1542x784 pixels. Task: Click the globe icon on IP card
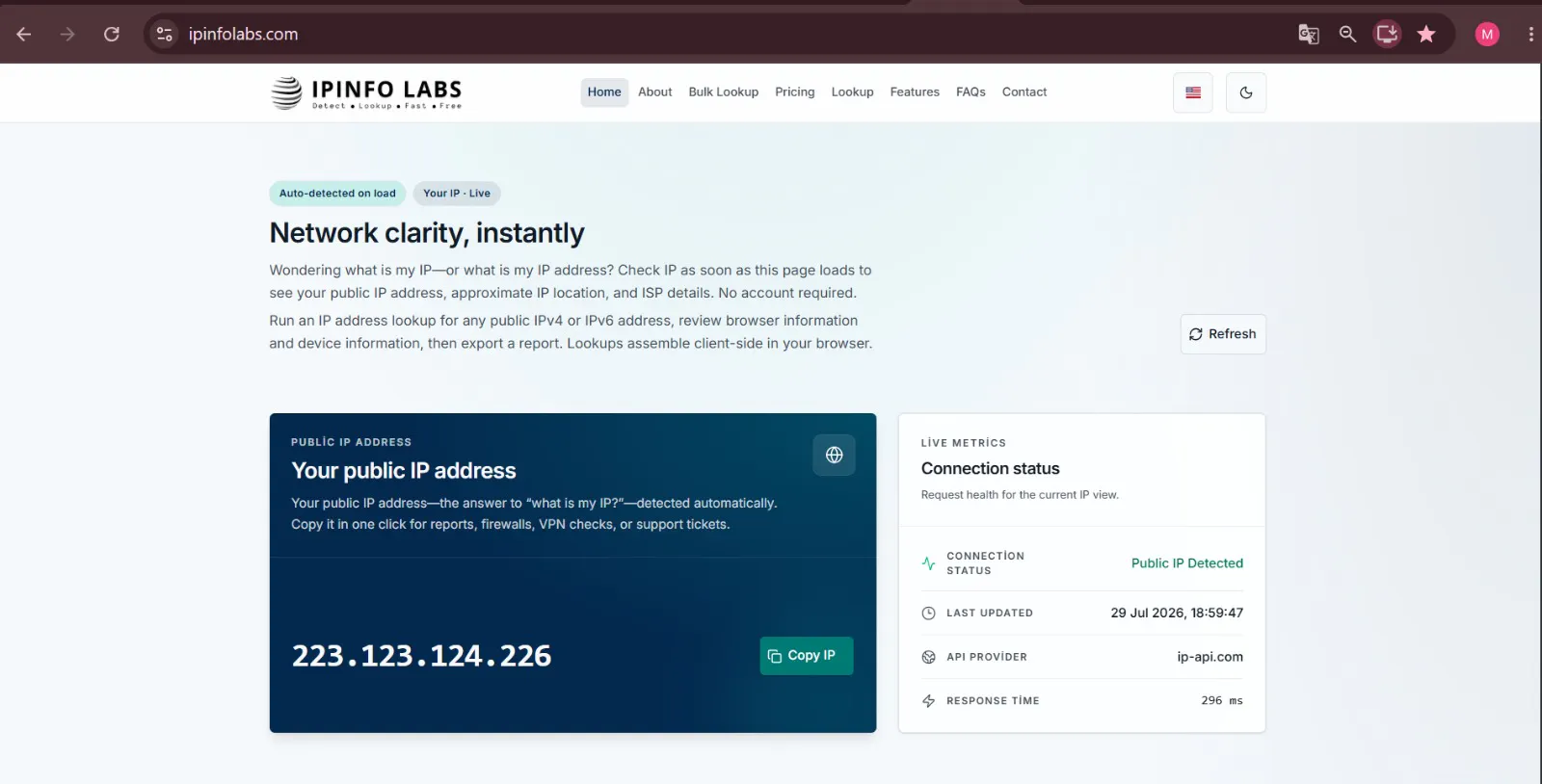tap(835, 455)
